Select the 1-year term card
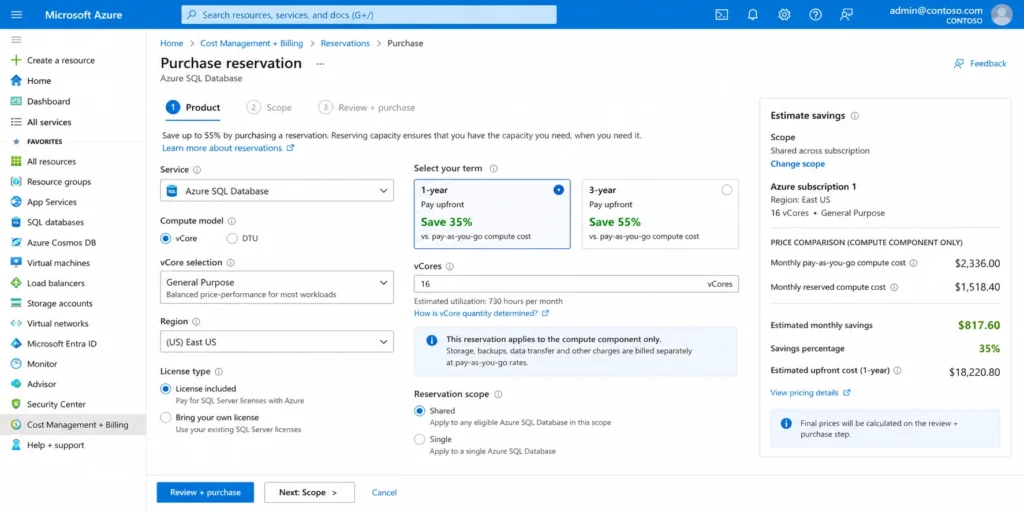Image resolution: width=1024 pixels, height=512 pixels. (492, 214)
